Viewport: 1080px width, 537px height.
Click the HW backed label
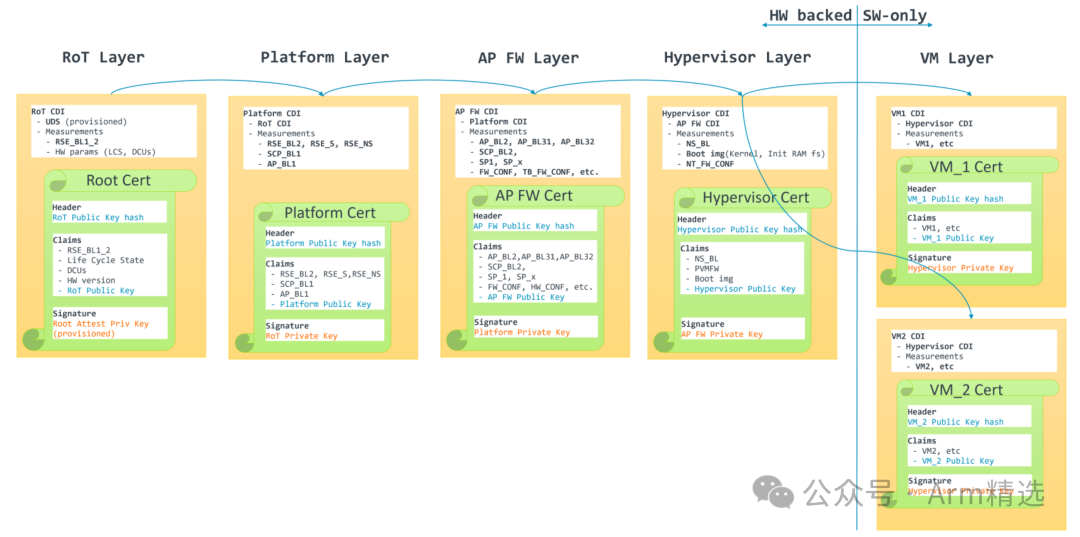pos(809,16)
